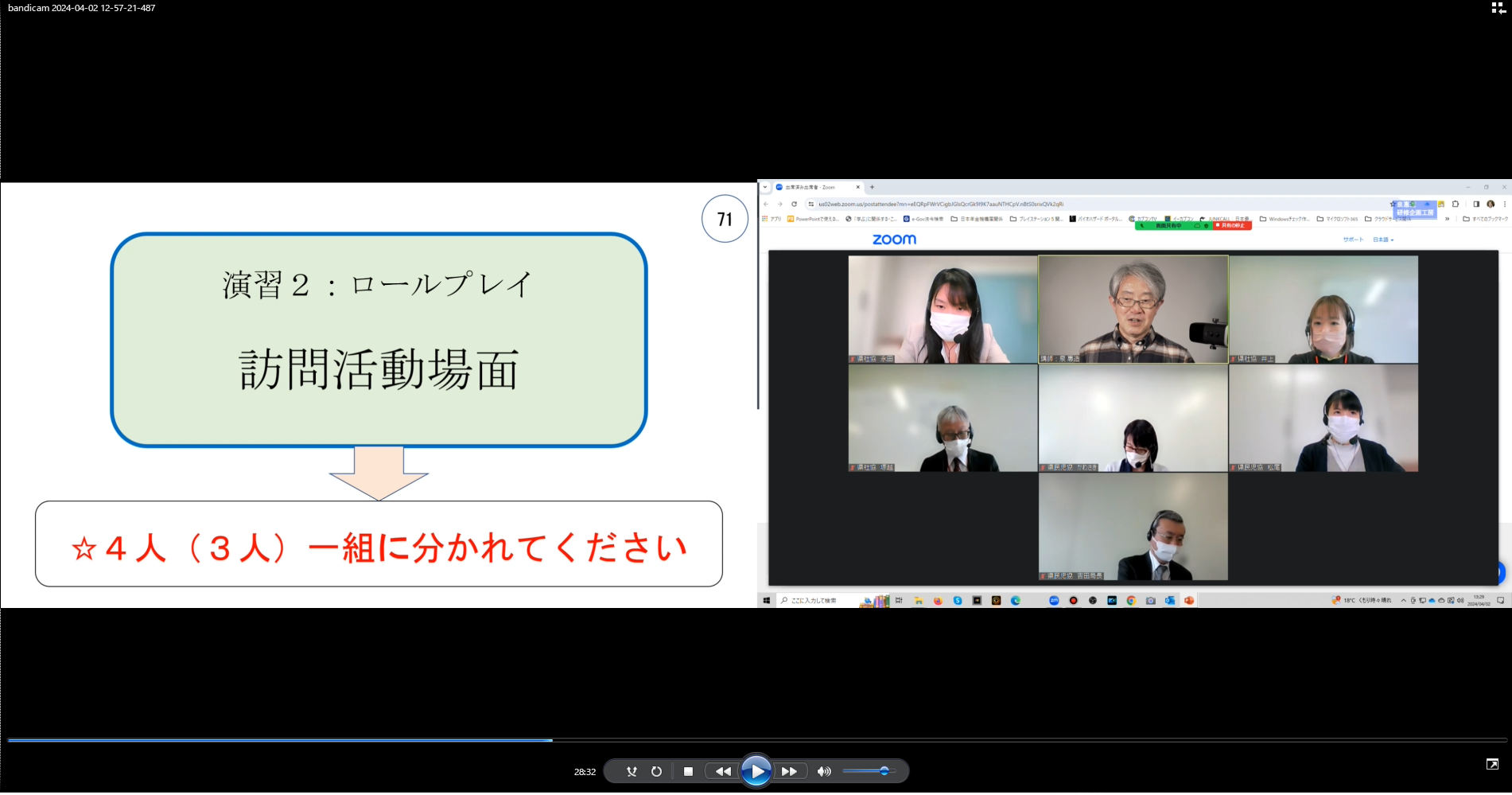Open PowerPoint from the taskbar
The height and width of the screenshot is (795, 1512).
[x=1189, y=600]
